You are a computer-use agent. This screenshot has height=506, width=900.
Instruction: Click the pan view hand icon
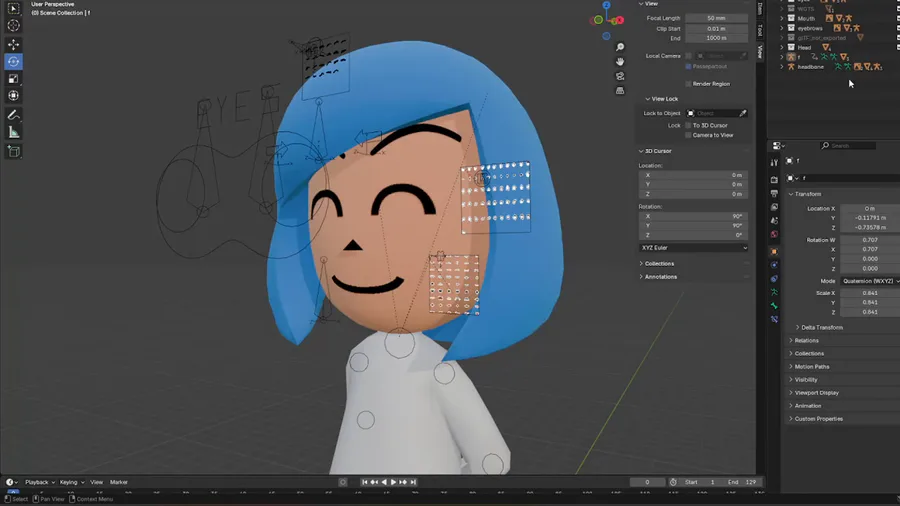pos(620,61)
